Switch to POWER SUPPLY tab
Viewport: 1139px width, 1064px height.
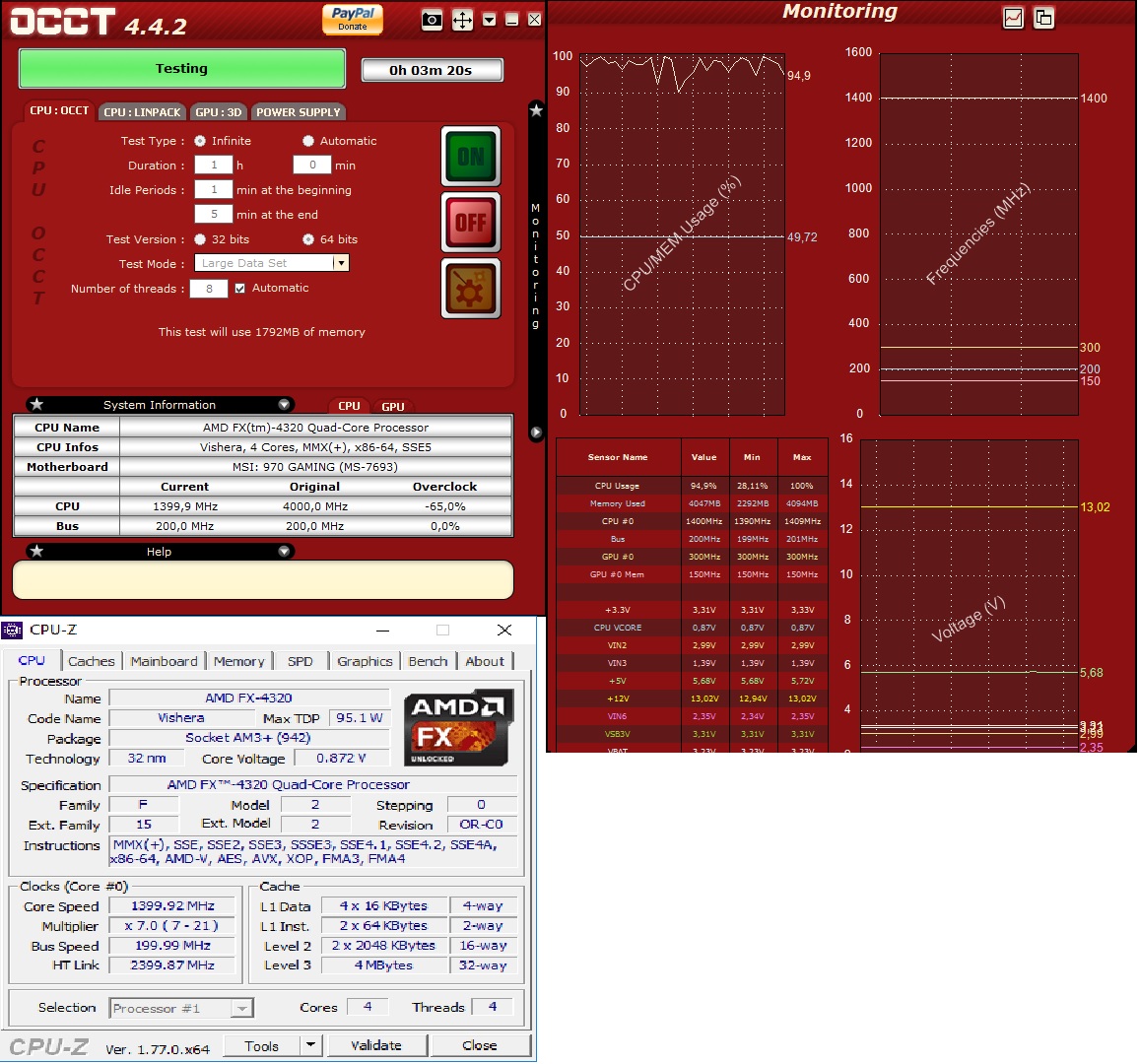pos(298,112)
